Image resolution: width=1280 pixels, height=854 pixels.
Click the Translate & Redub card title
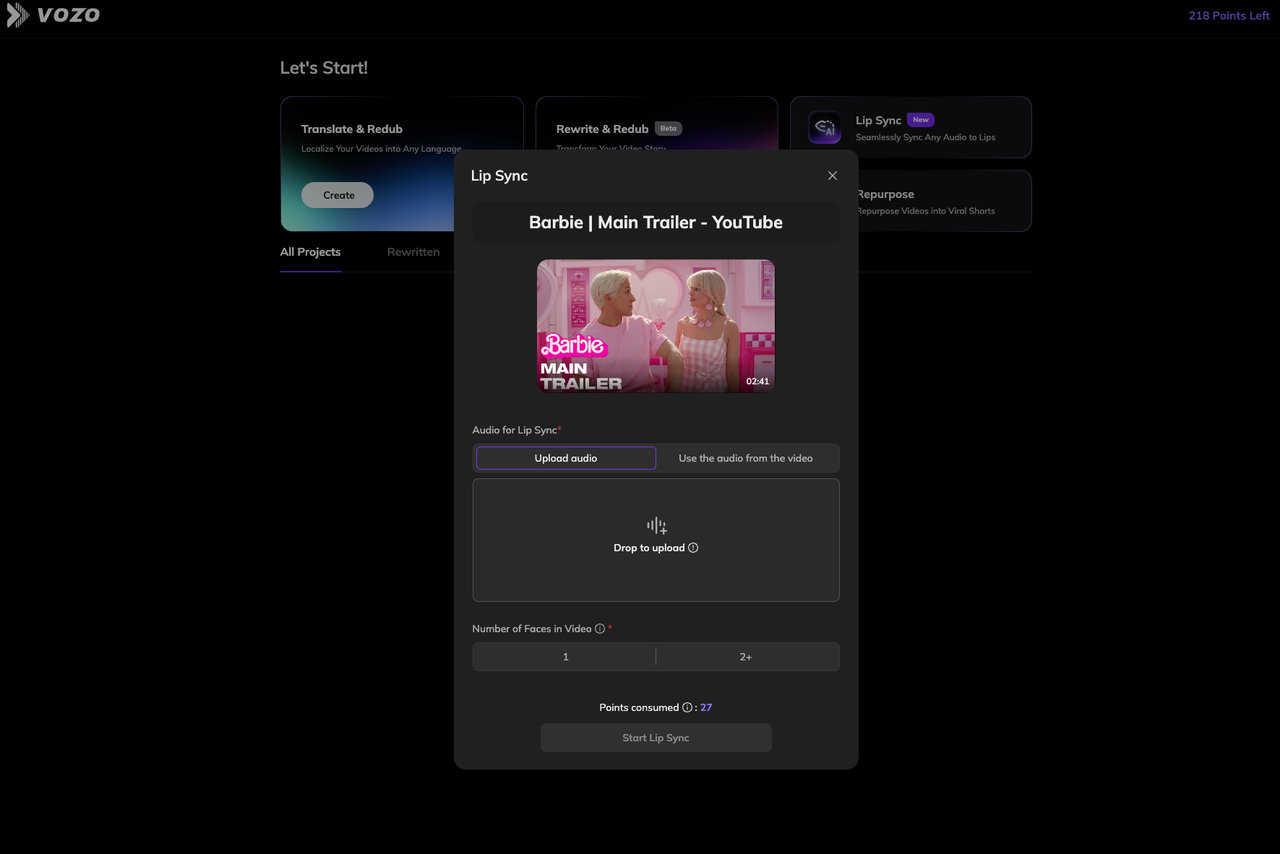click(x=352, y=129)
